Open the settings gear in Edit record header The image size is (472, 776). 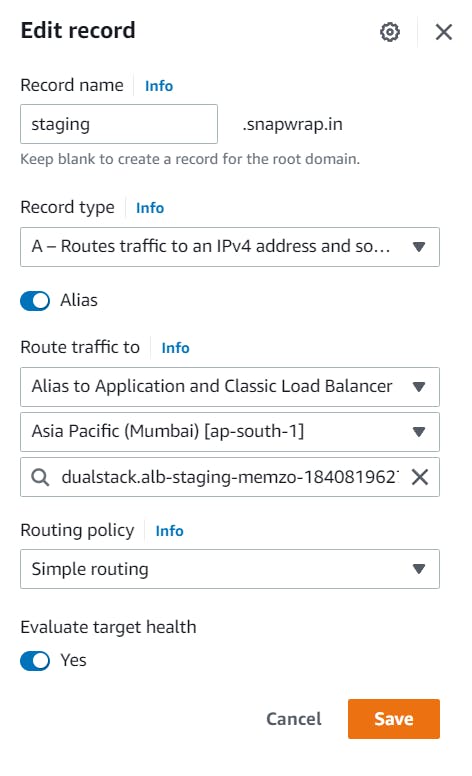pyautogui.click(x=389, y=32)
